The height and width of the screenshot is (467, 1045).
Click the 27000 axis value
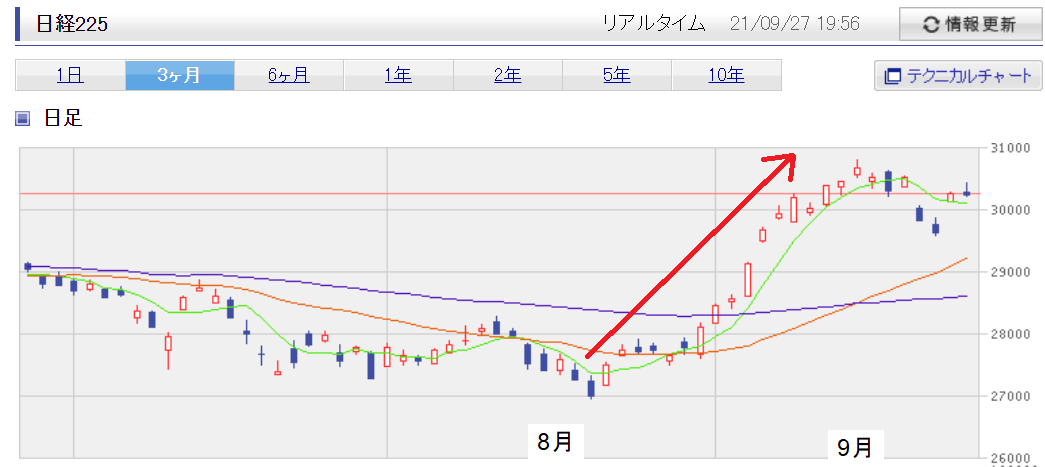tap(1010, 396)
